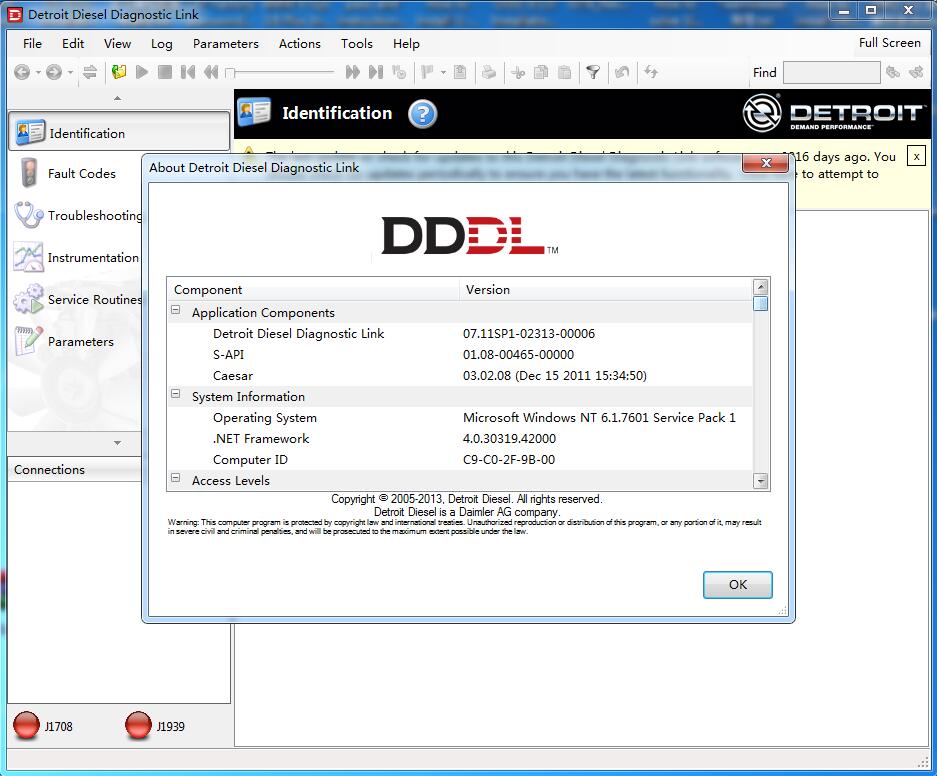Select the Detroit Diesel Diagnostic Link version row
This screenshot has width=937, height=776.
tap(460, 333)
